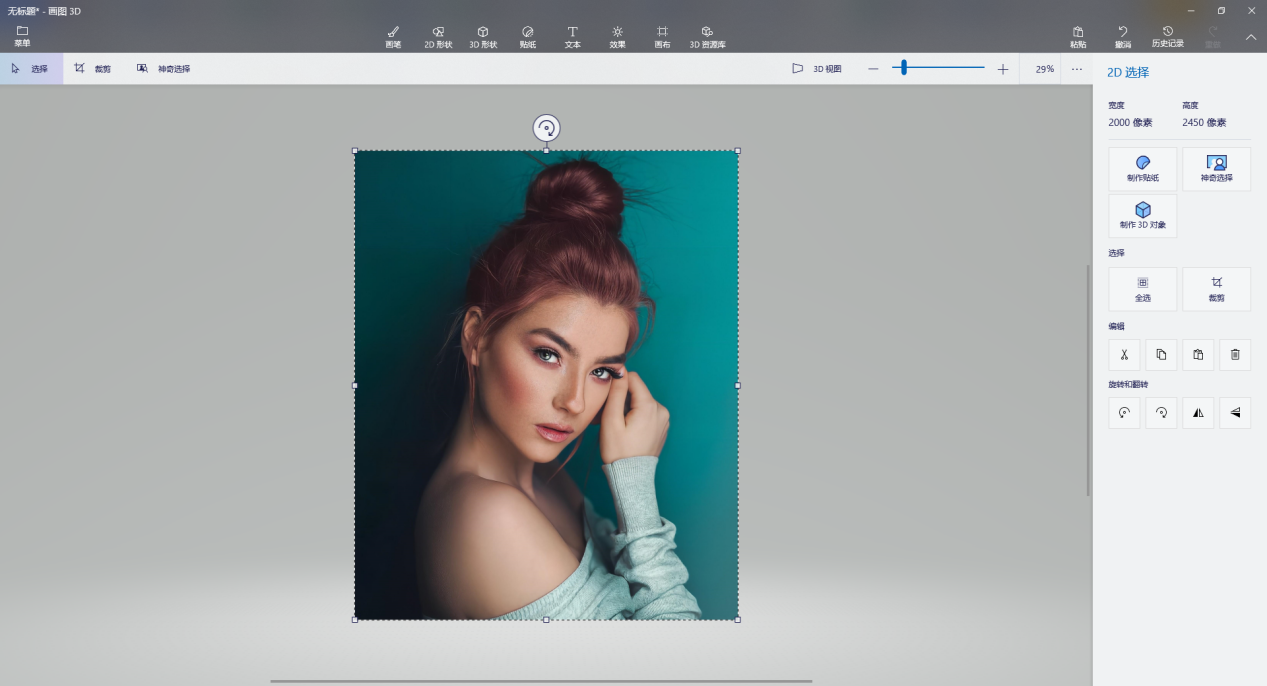Select the 画笔 (Brushes) tool
Image resolution: width=1267 pixels, height=686 pixels.
tap(393, 37)
